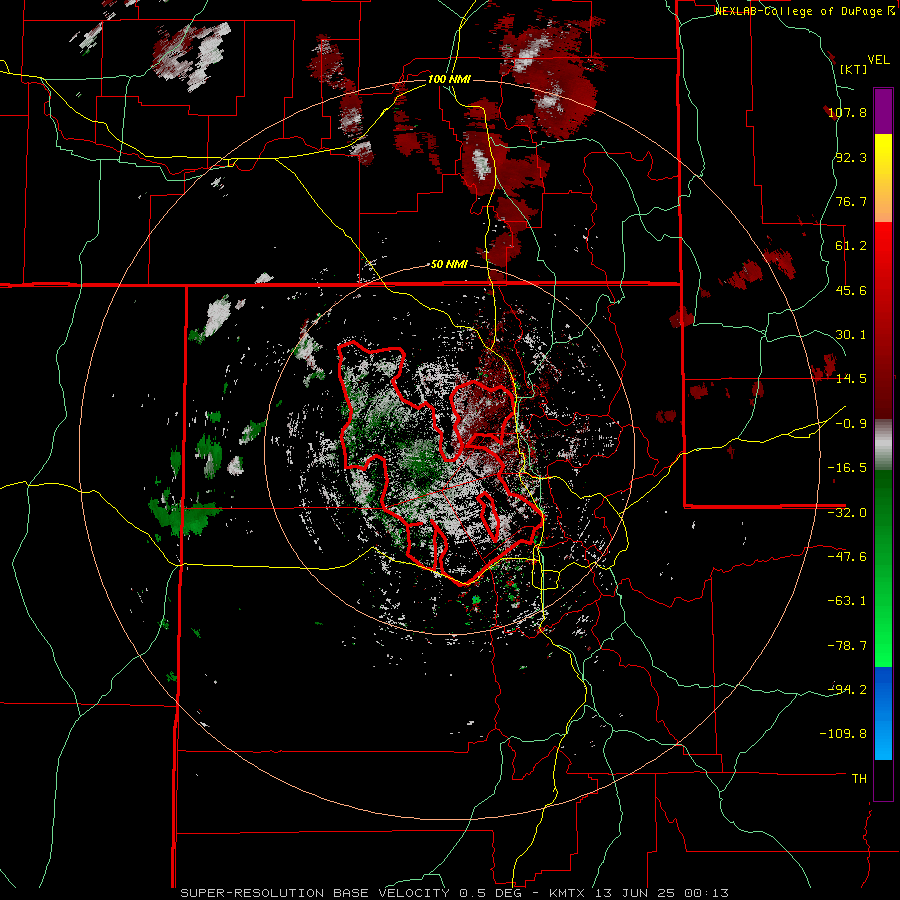Select the 107.8 value on velocity scale
Image resolution: width=900 pixels, height=900 pixels.
tap(847, 112)
